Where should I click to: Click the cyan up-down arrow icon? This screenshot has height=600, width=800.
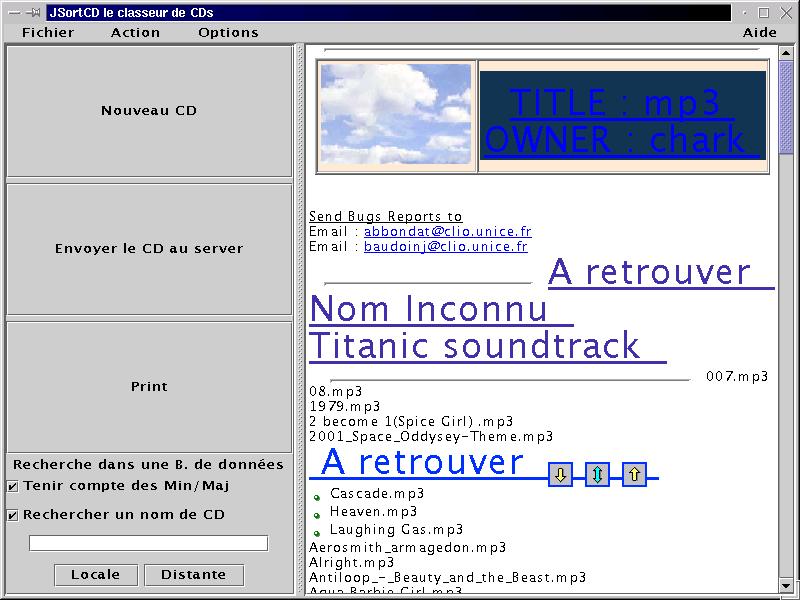pyautogui.click(x=597, y=475)
